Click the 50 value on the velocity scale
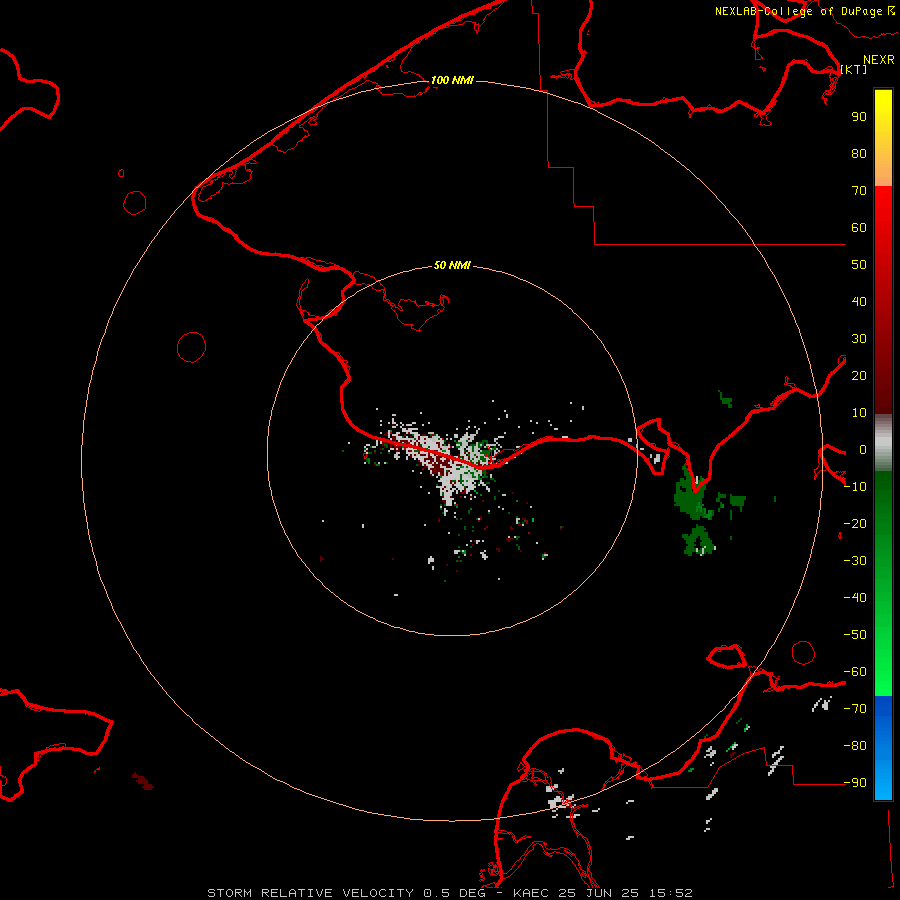900x900 pixels. [x=859, y=265]
